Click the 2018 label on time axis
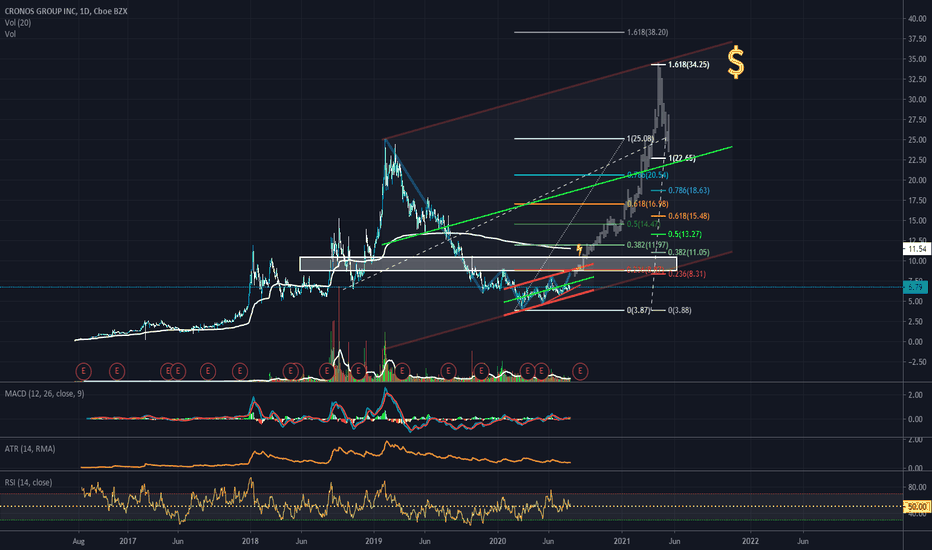The height and width of the screenshot is (550, 932). point(250,541)
